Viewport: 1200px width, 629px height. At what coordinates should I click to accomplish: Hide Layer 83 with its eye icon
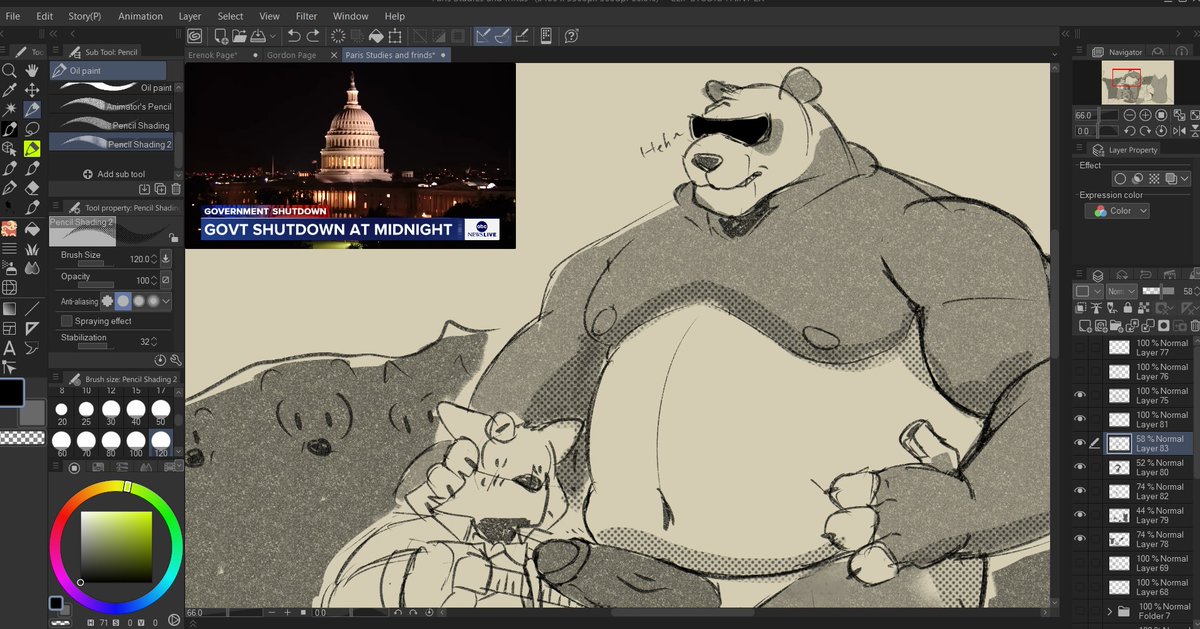tap(1080, 443)
